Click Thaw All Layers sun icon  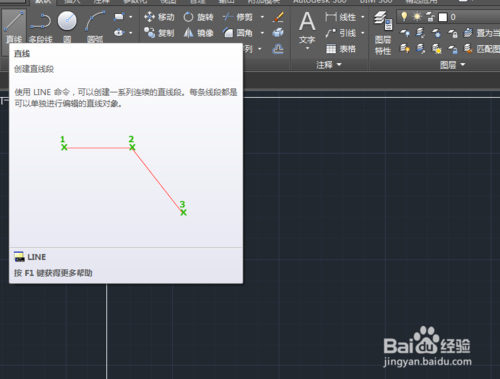coord(436,49)
